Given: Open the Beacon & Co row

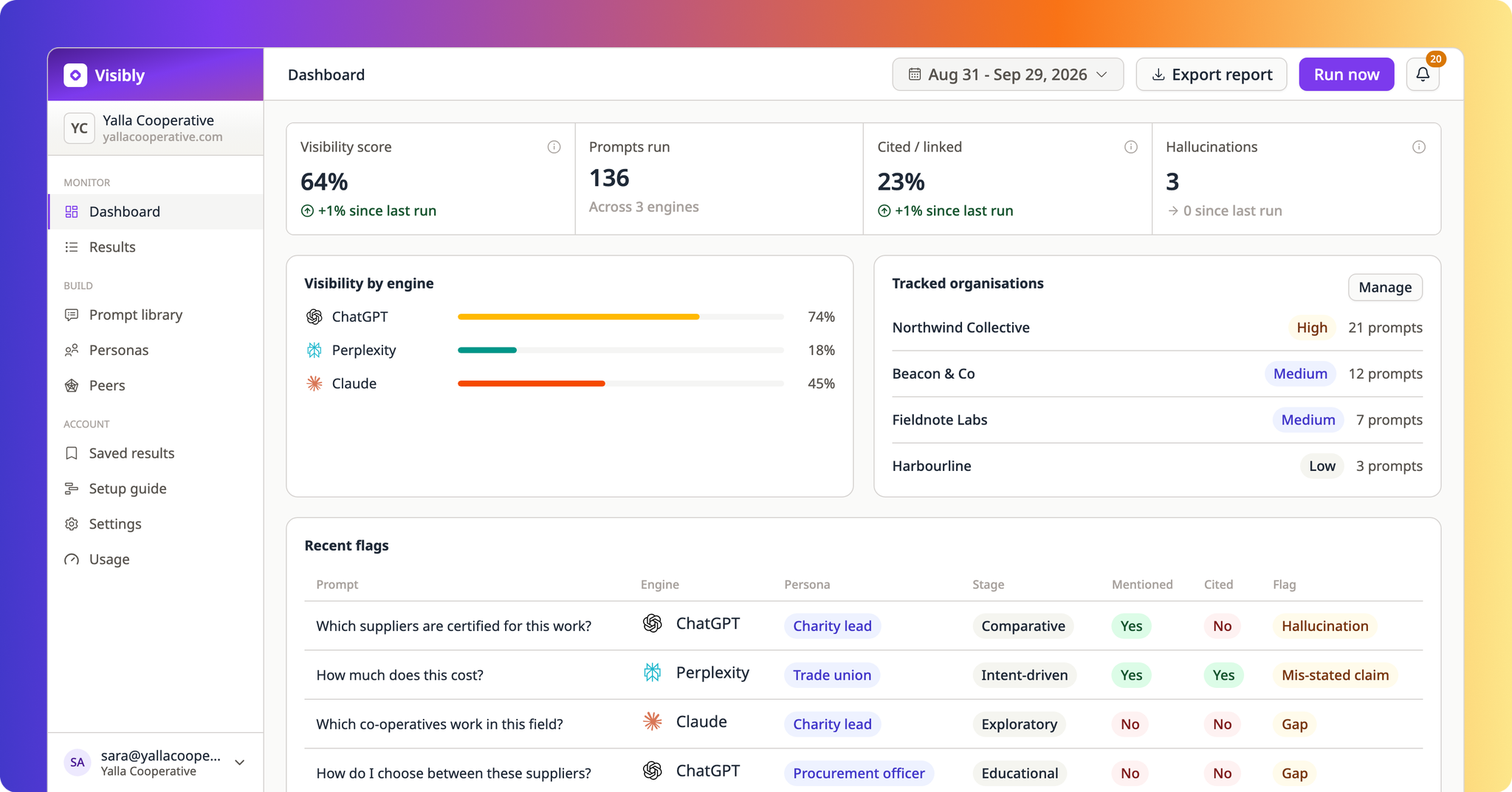Looking at the screenshot, I should [x=1157, y=374].
